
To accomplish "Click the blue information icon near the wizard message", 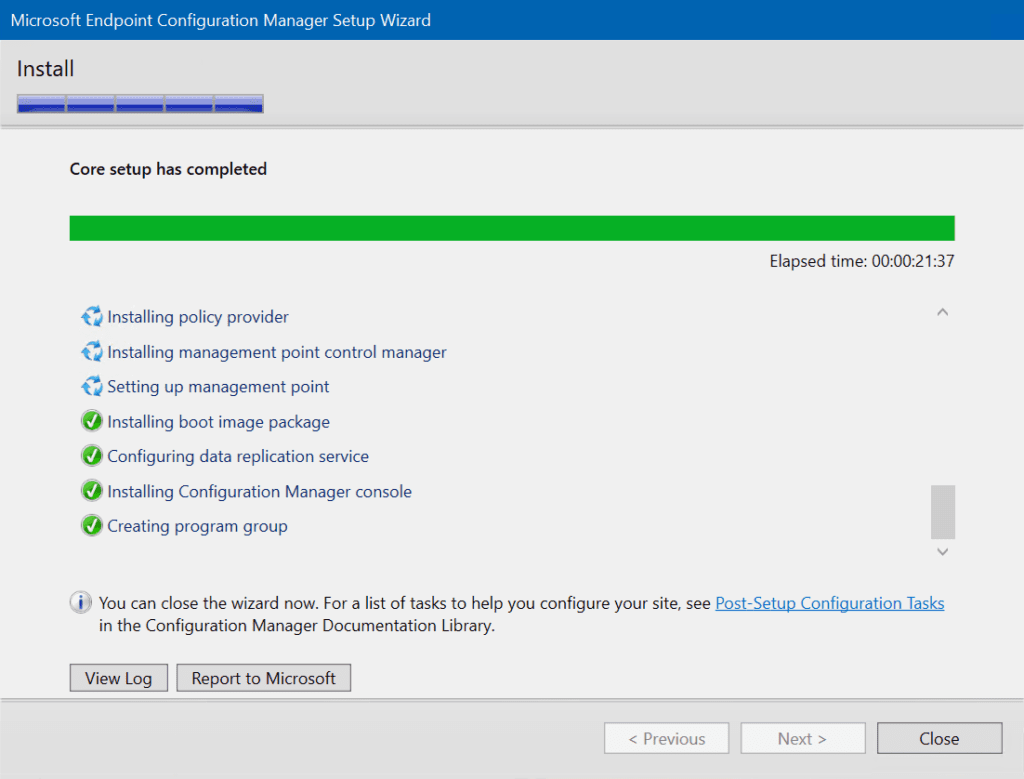I will pyautogui.click(x=80, y=602).
